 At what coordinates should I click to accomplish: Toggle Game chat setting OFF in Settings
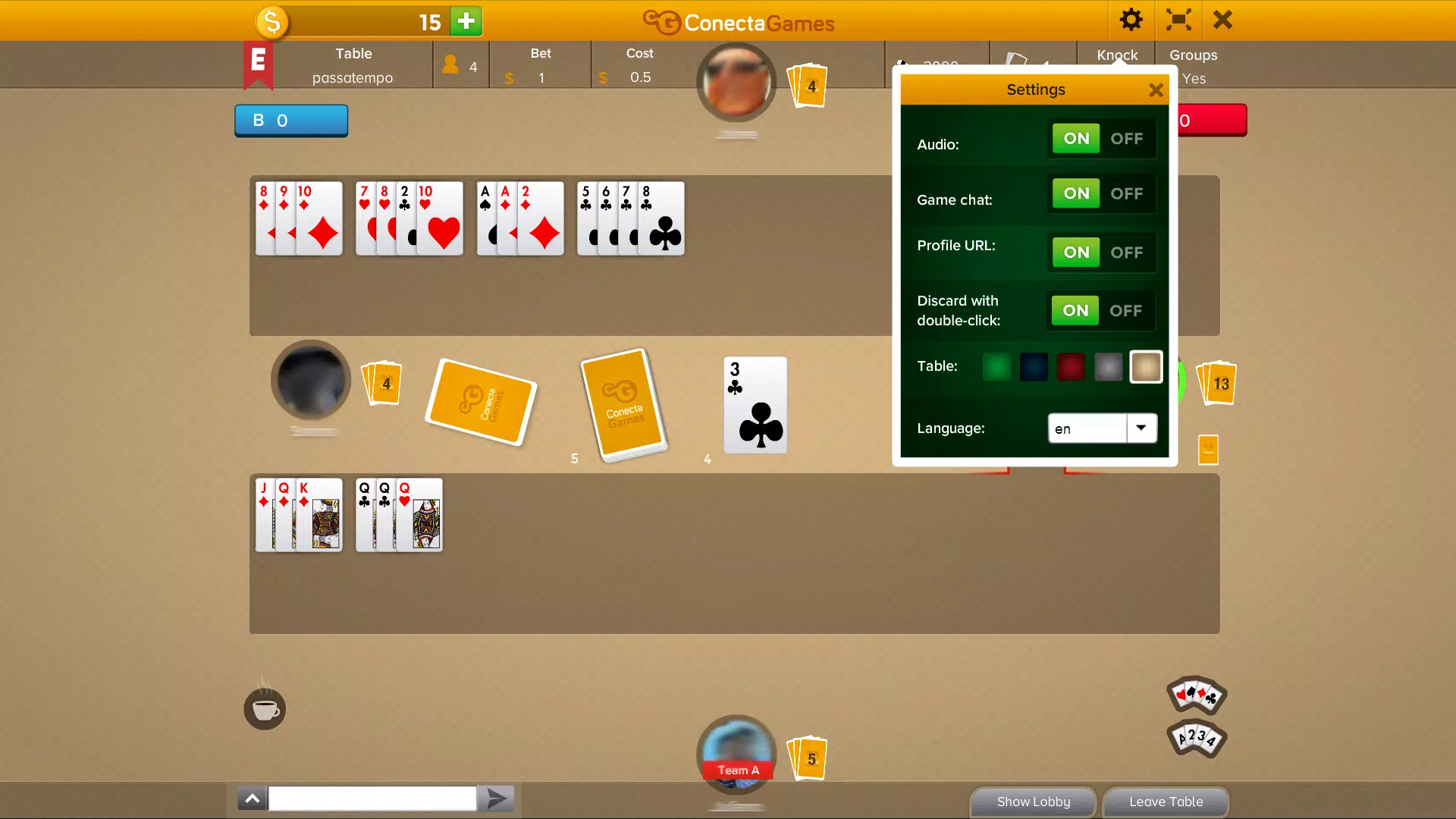point(1125,193)
